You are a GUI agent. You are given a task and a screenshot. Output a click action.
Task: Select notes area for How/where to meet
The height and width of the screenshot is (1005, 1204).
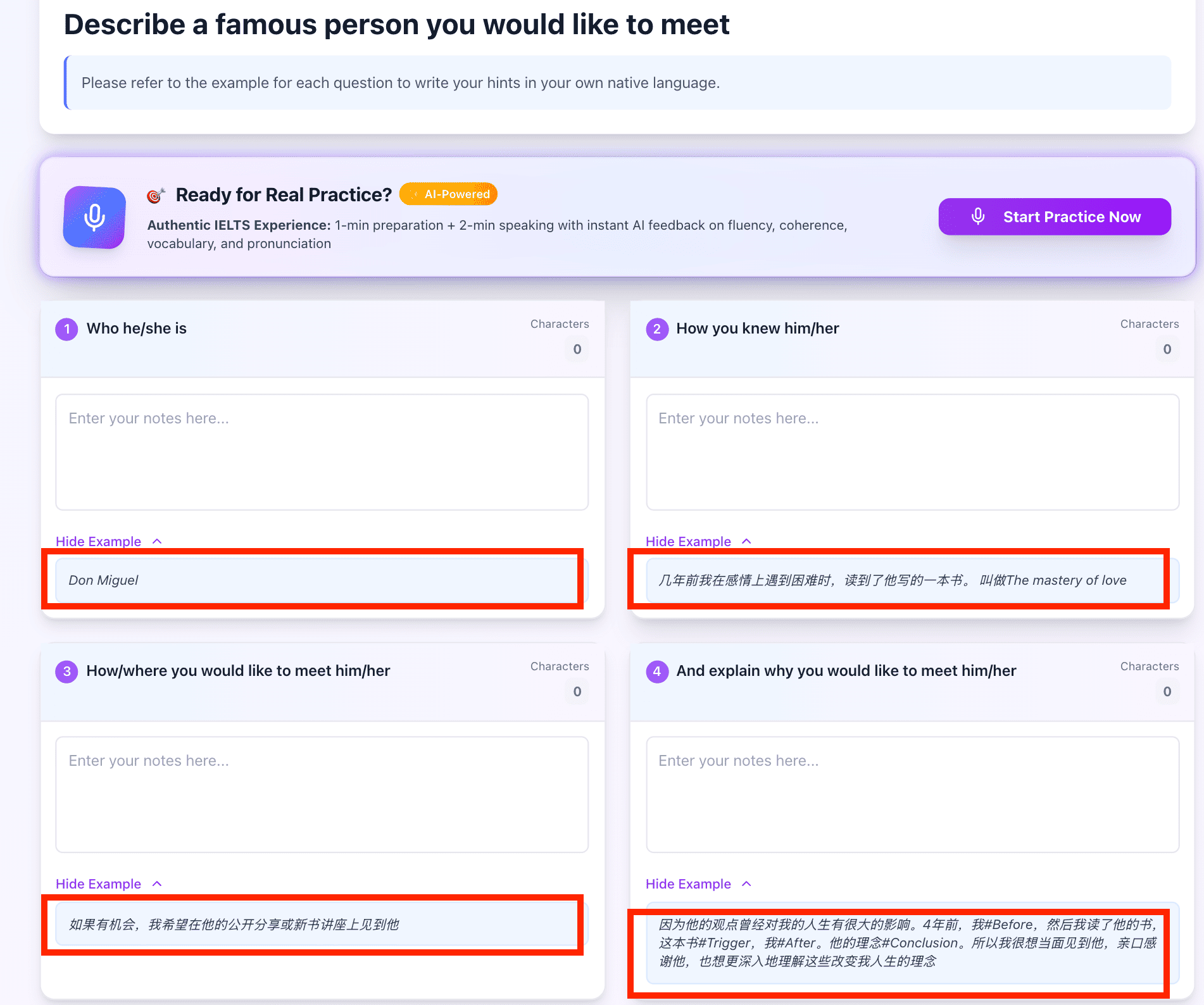322,794
